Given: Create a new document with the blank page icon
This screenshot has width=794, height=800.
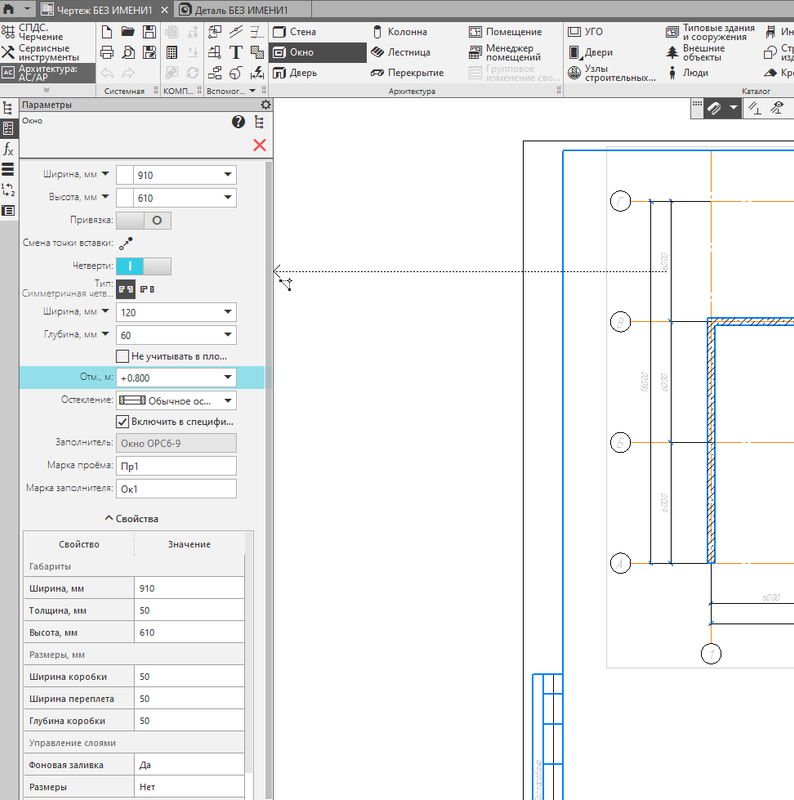Looking at the screenshot, I should (107, 32).
